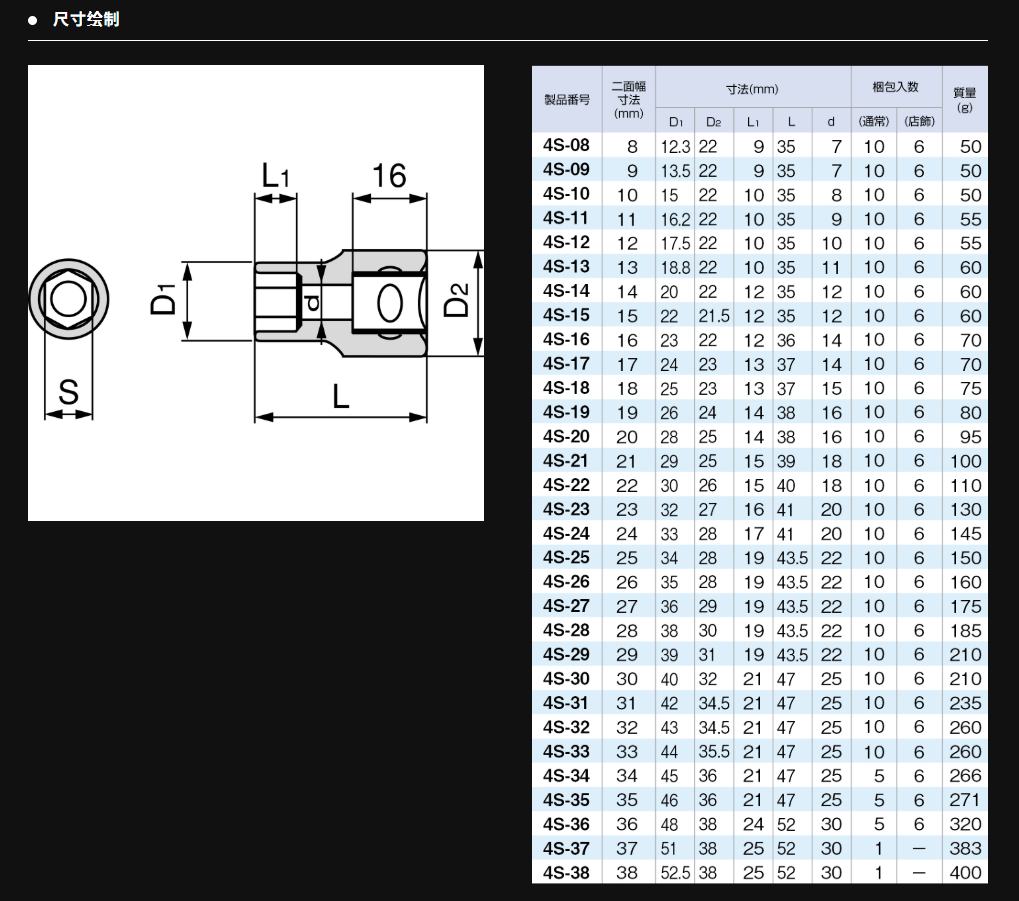Click the 16 dimension label in drawing
This screenshot has width=1019, height=901.
(388, 177)
